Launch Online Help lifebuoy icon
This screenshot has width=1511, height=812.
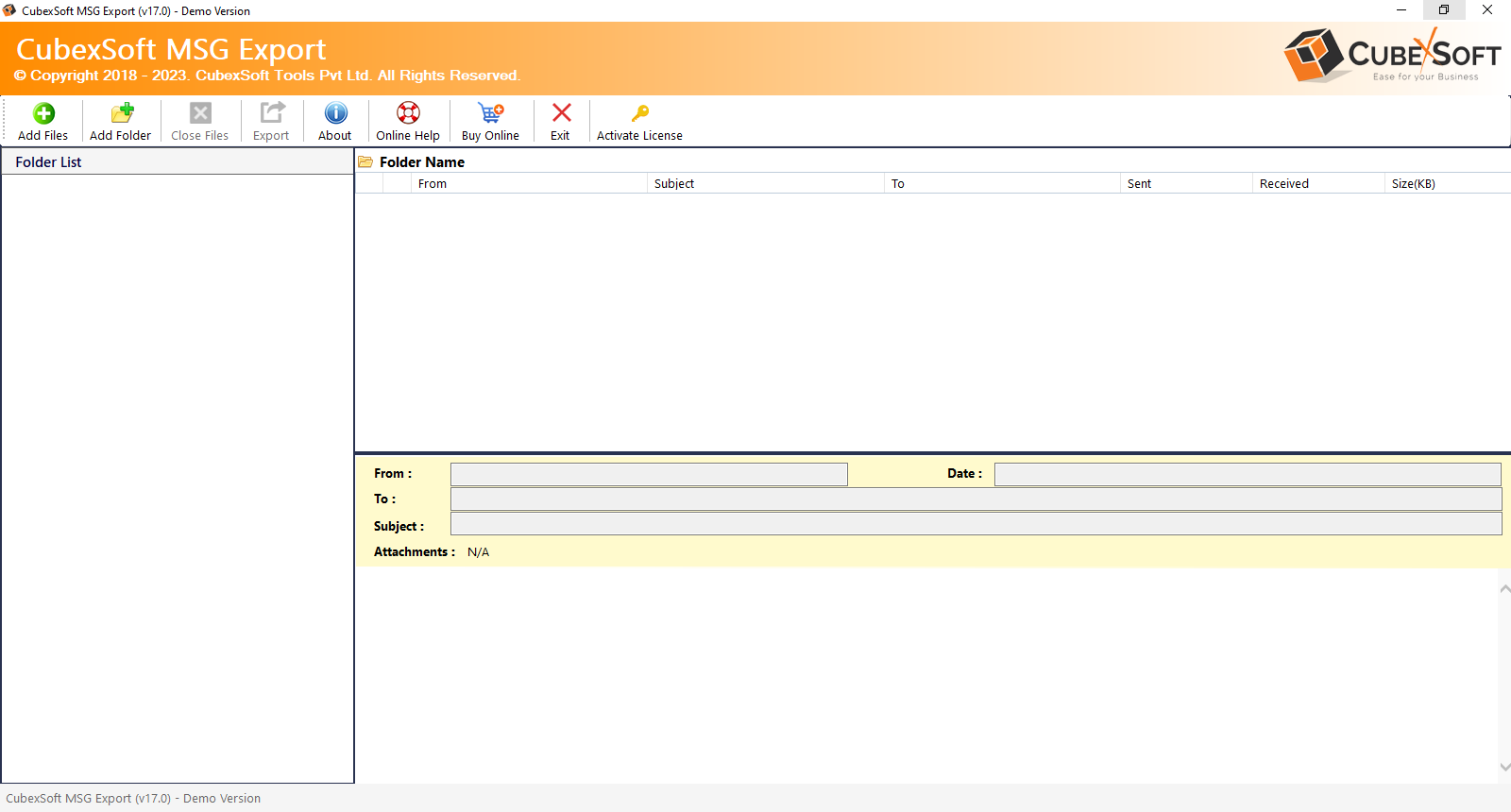click(408, 113)
